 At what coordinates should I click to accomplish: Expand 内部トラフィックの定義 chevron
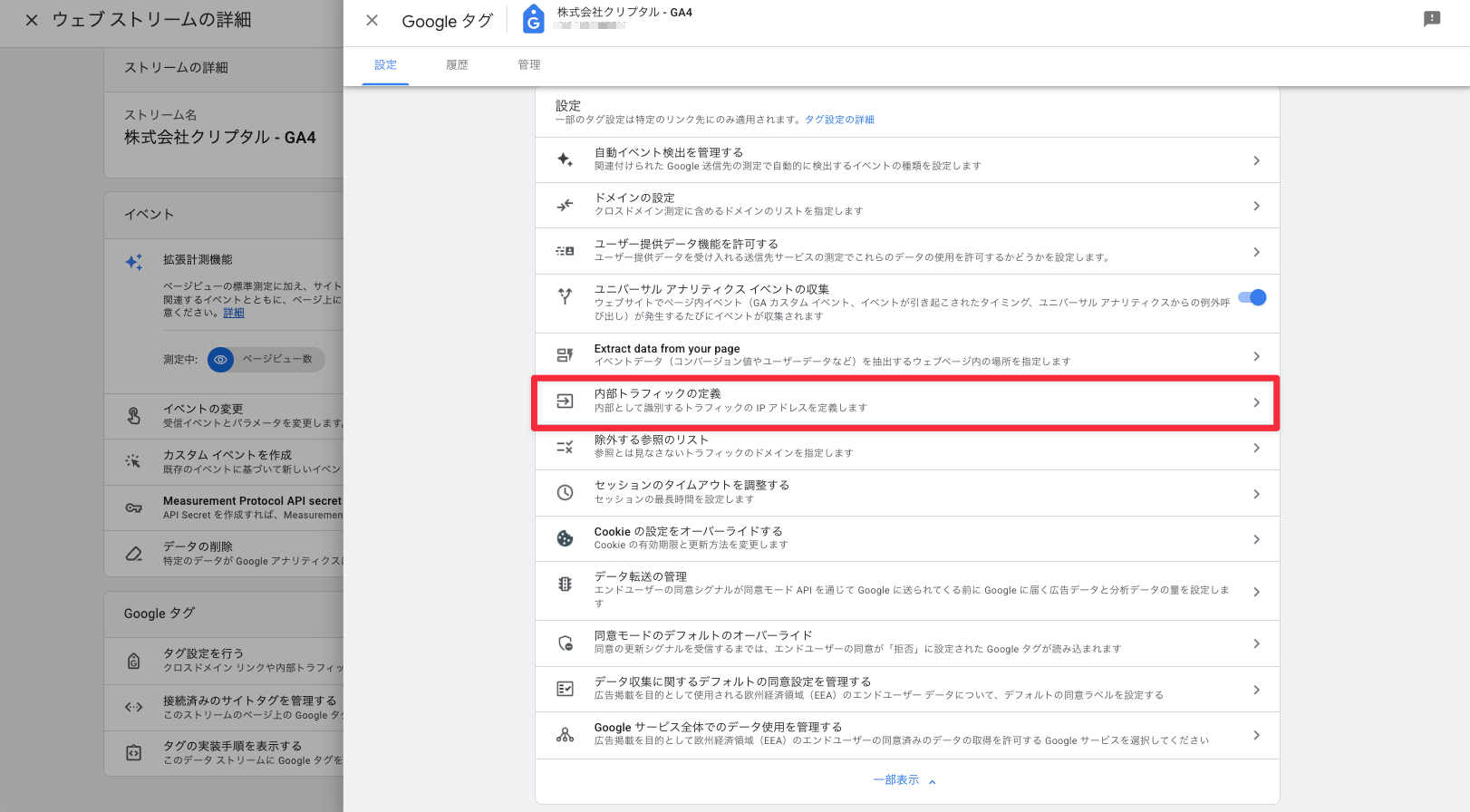click(x=1256, y=402)
